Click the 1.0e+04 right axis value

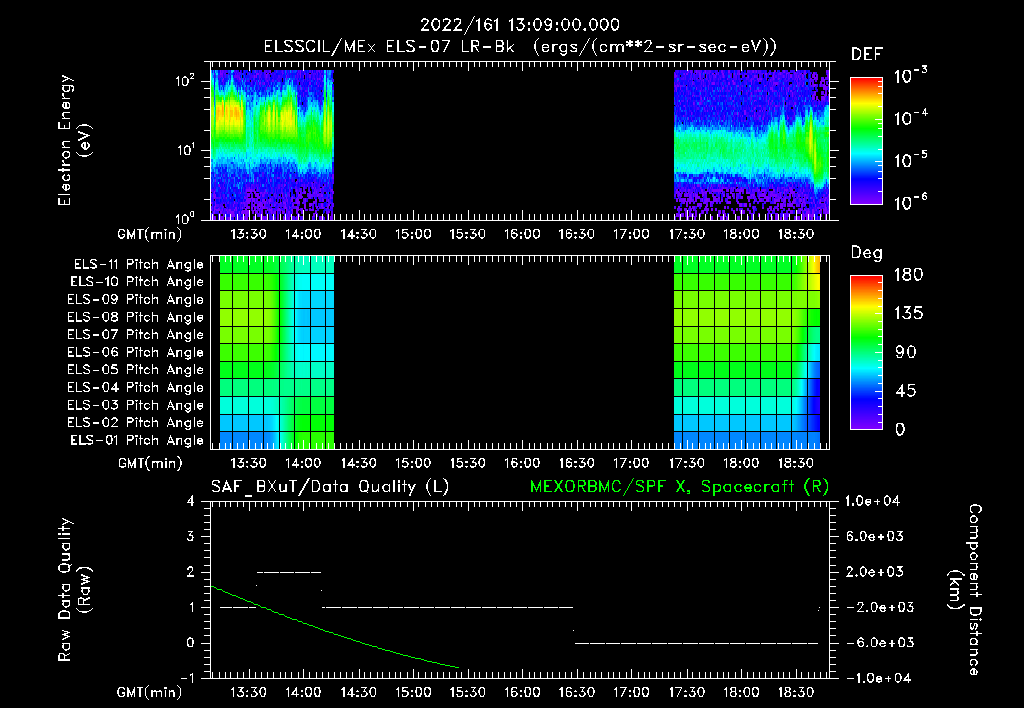[872, 501]
